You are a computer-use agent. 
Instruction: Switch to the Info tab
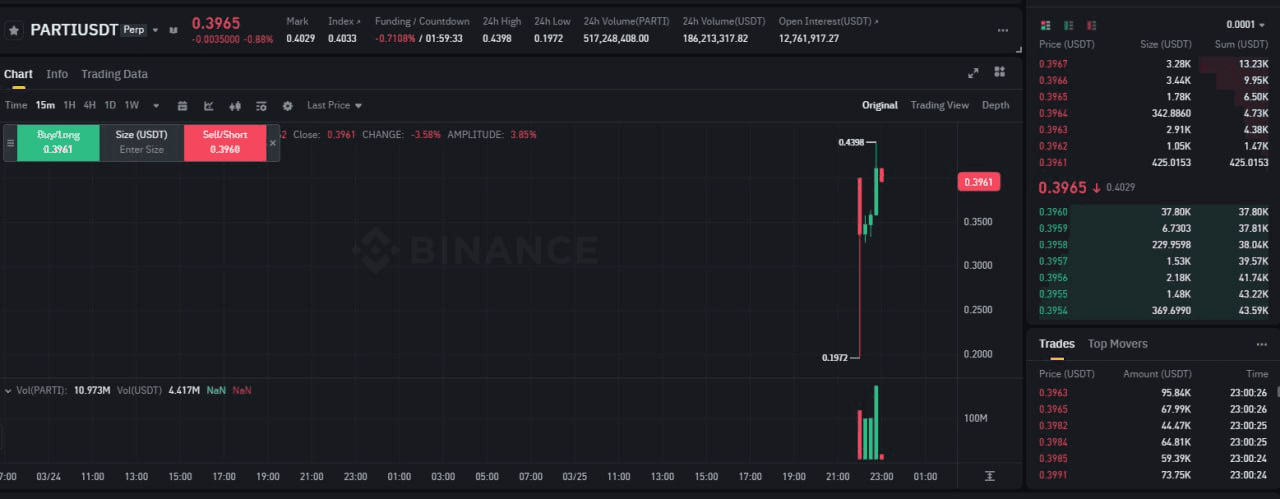click(57, 74)
